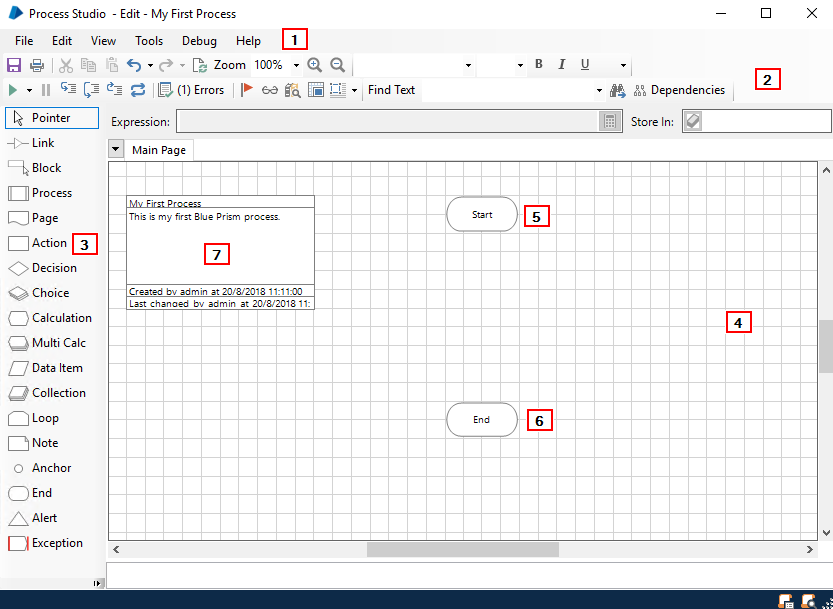Click the Save icon in the toolbar
The width and height of the screenshot is (833, 609).
(14, 65)
